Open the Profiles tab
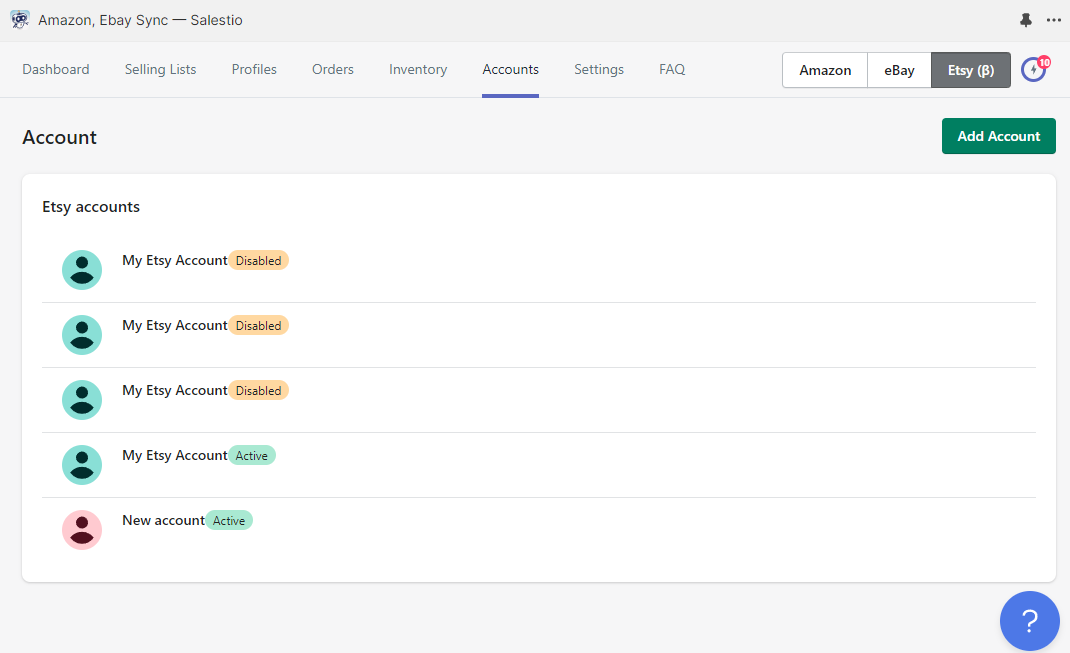Screen dimensions: 1070x653 254,70
